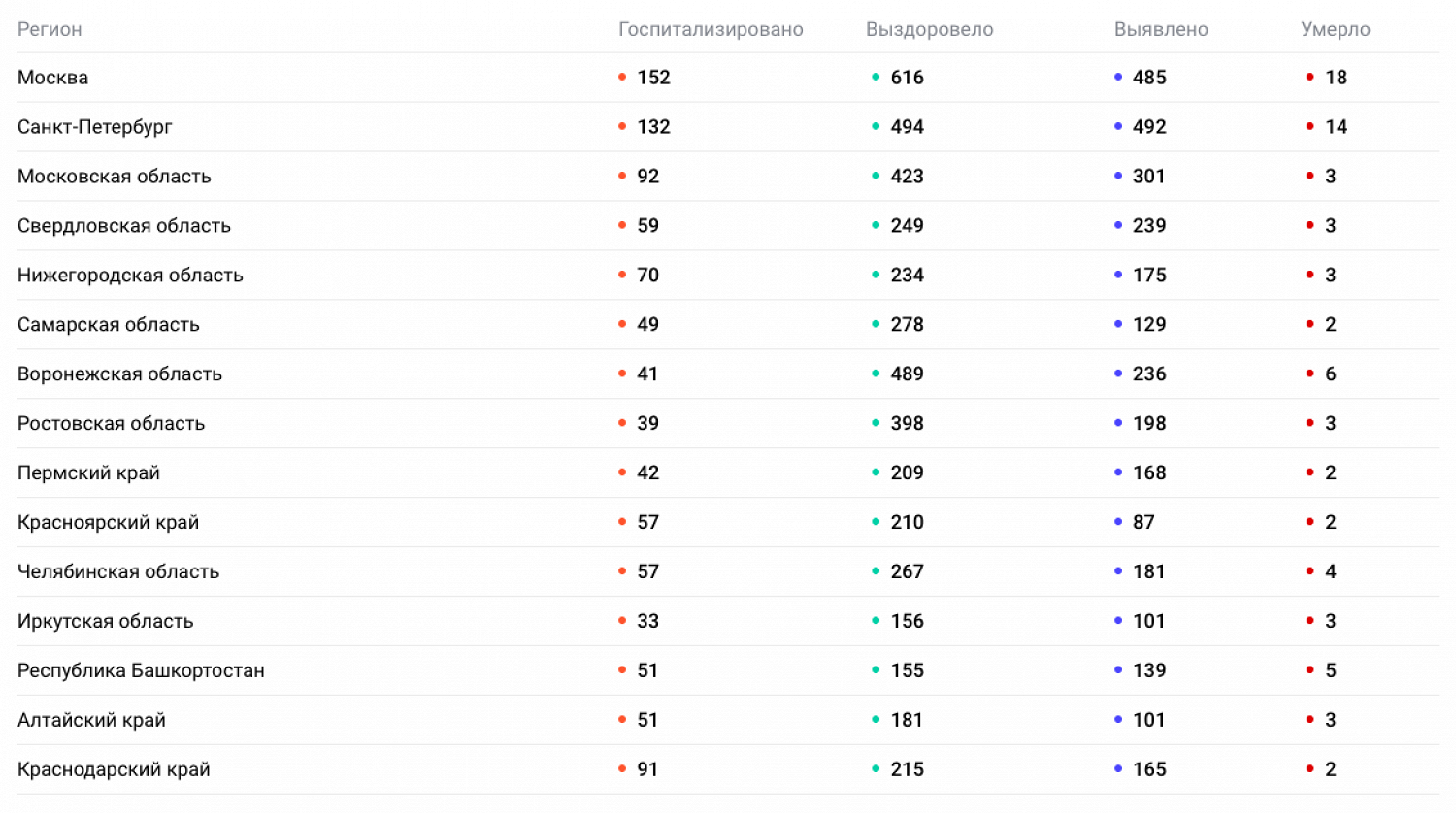This screenshot has height=813, width=1456.
Task: Sort by the Госпитализировано column header
Action: [x=711, y=29]
